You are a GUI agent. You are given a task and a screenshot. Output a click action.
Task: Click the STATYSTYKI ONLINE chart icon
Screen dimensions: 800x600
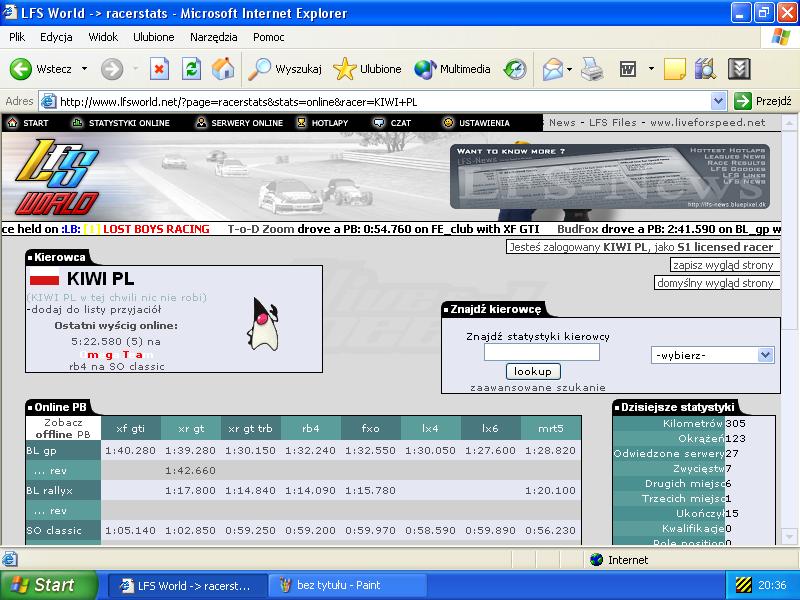[x=77, y=122]
